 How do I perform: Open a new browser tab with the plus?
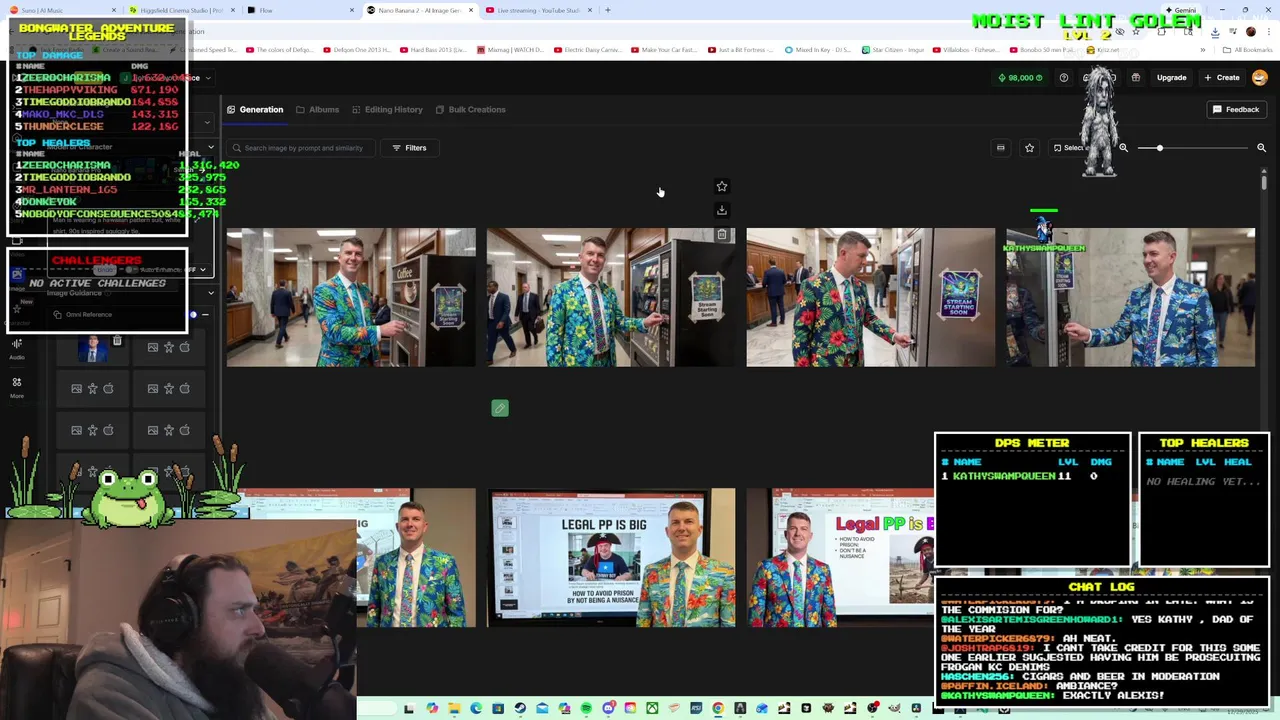608,10
